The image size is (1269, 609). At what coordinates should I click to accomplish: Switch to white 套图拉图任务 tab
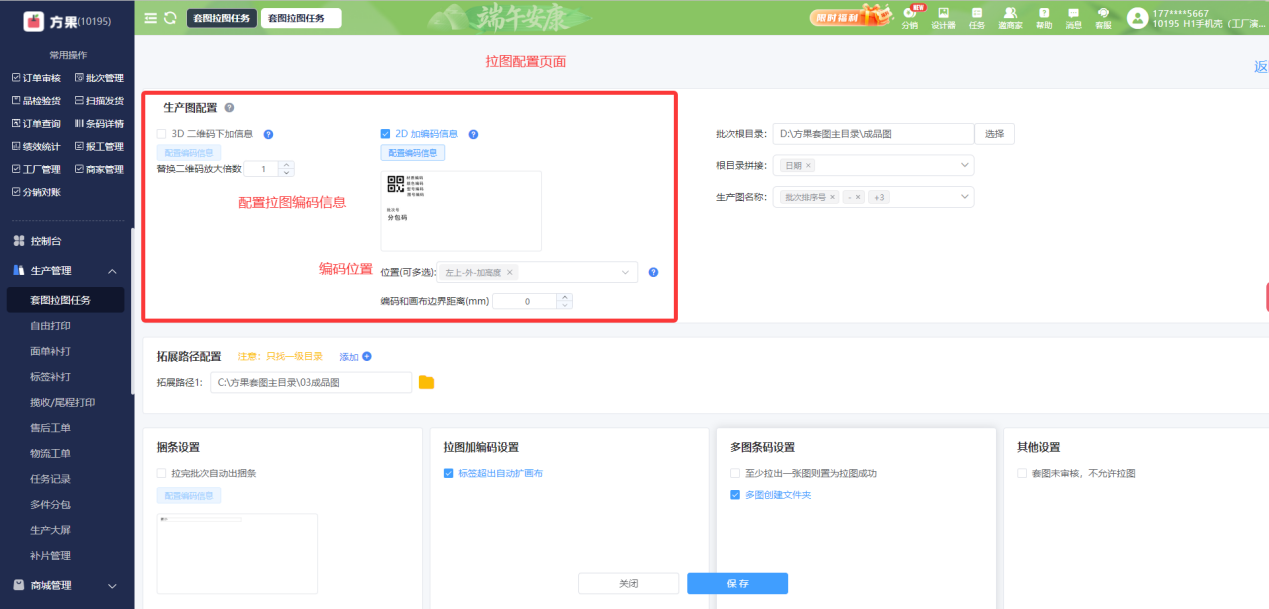pyautogui.click(x=300, y=18)
